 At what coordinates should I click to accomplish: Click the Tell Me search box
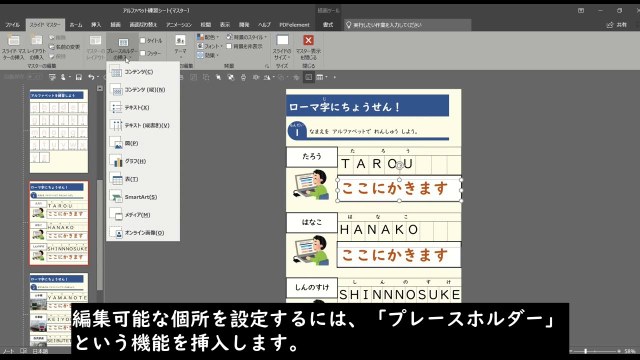(407, 25)
